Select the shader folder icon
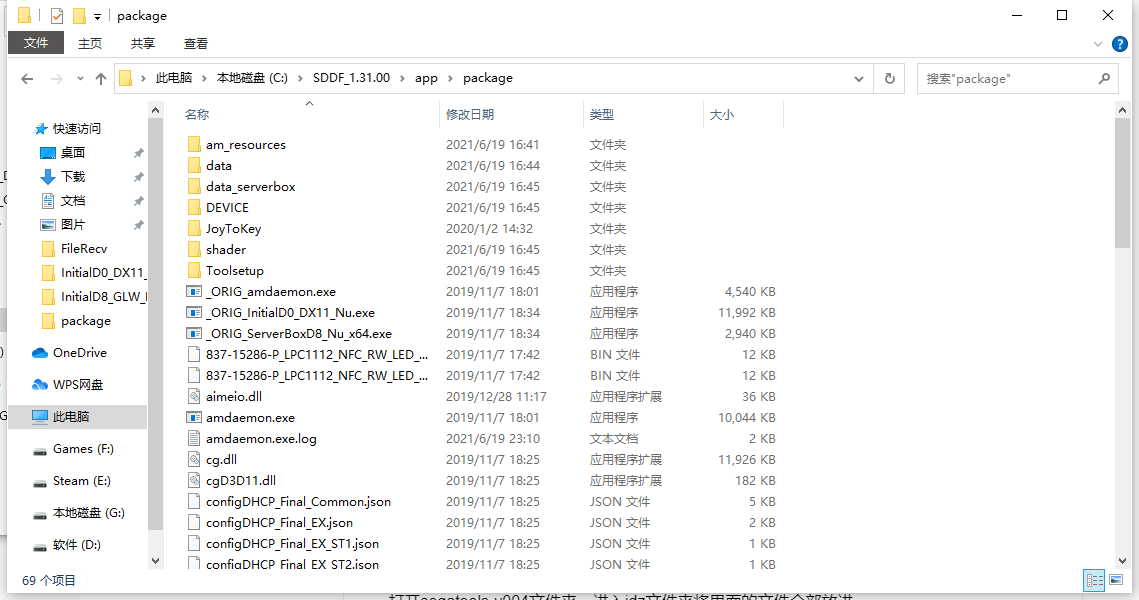 [194, 249]
